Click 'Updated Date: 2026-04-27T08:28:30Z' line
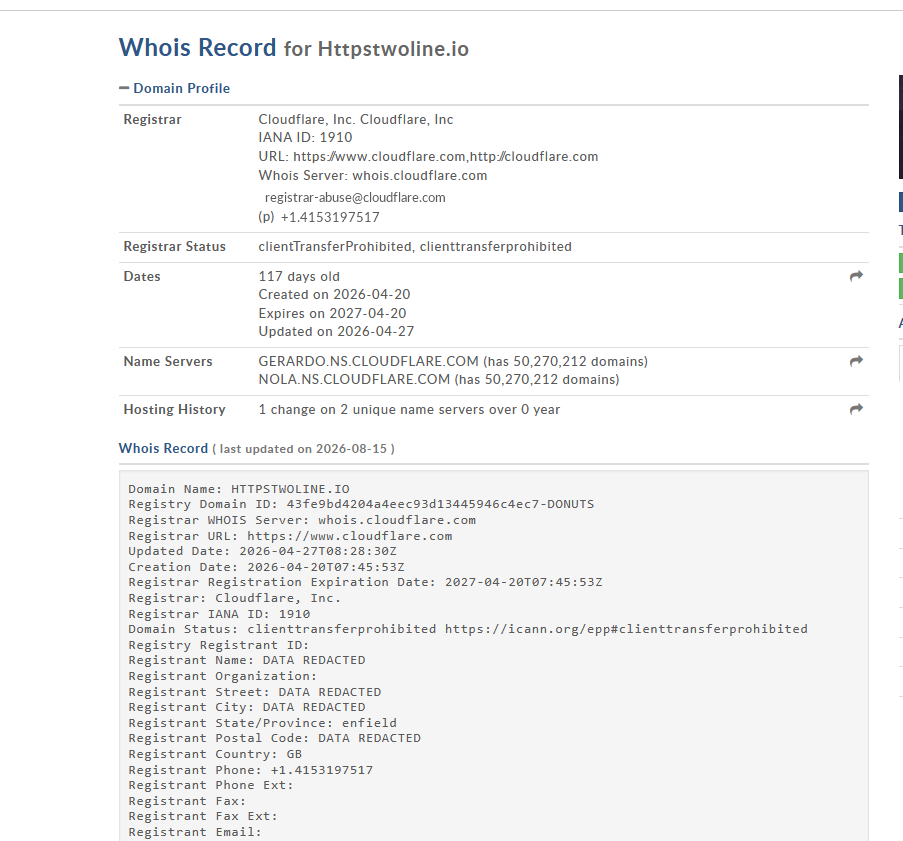This screenshot has width=903, height=841. click(262, 551)
